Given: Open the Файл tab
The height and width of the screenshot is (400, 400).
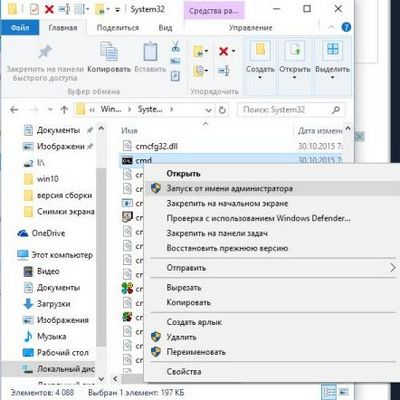Looking at the screenshot, I should [20, 28].
